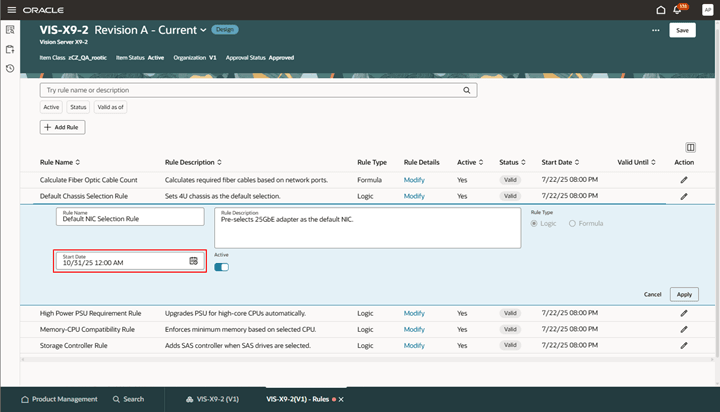Click Cancel in the rule editor

652,294
